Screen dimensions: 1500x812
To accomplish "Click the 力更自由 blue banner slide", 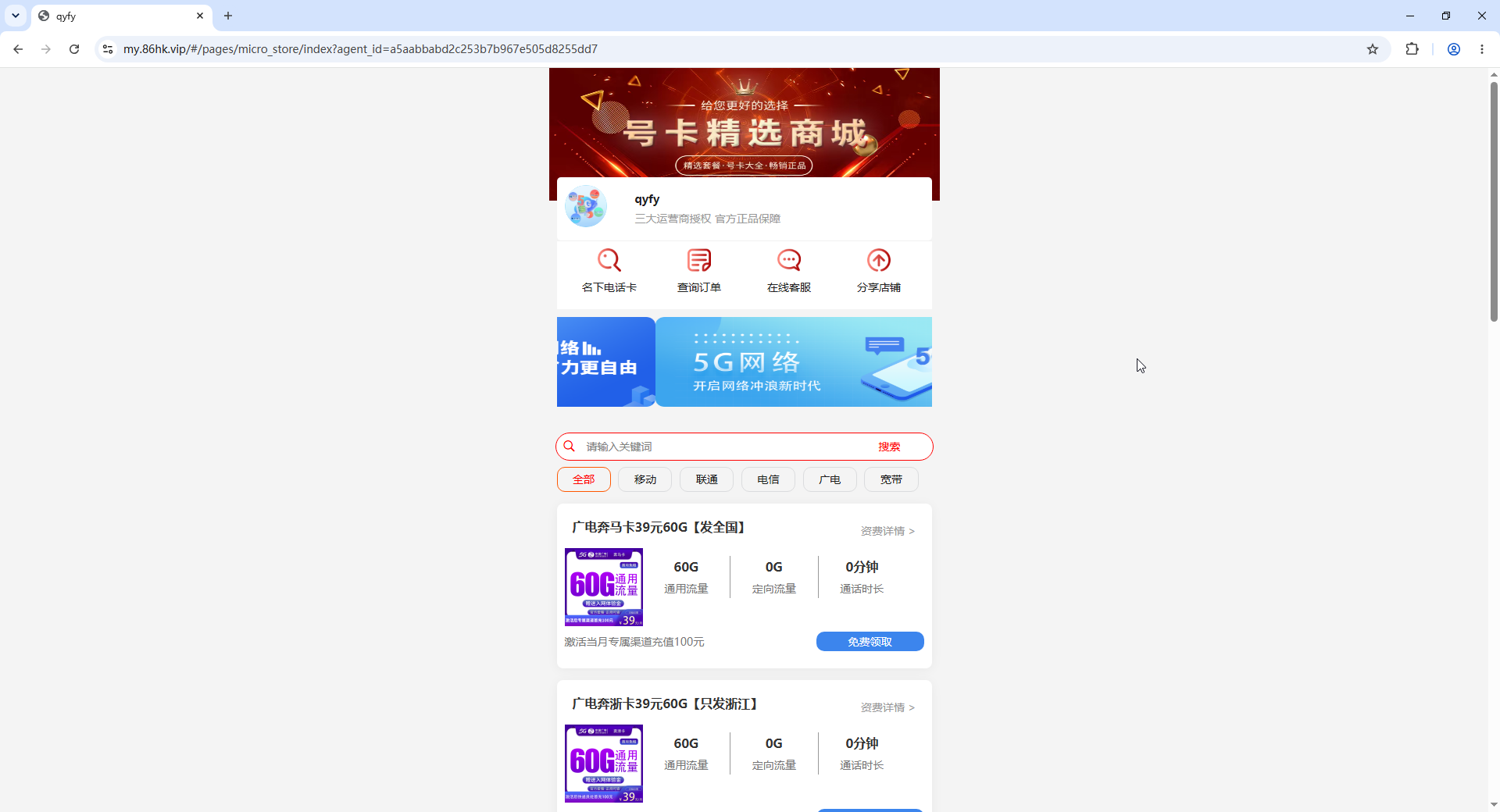I will [605, 361].
